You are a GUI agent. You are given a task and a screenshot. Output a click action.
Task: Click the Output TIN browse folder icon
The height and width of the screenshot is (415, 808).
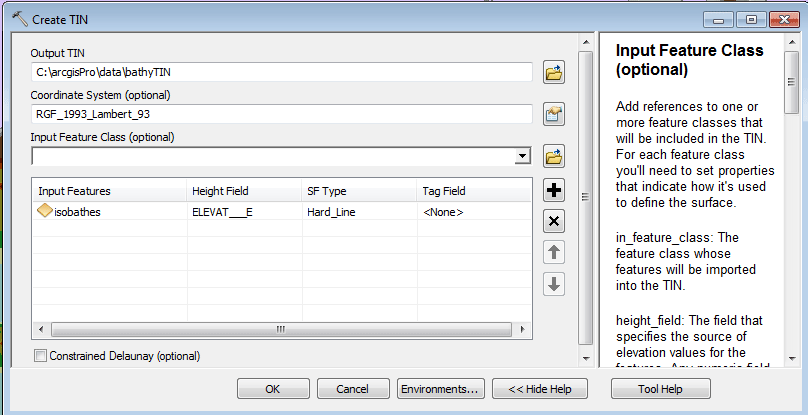(x=554, y=72)
